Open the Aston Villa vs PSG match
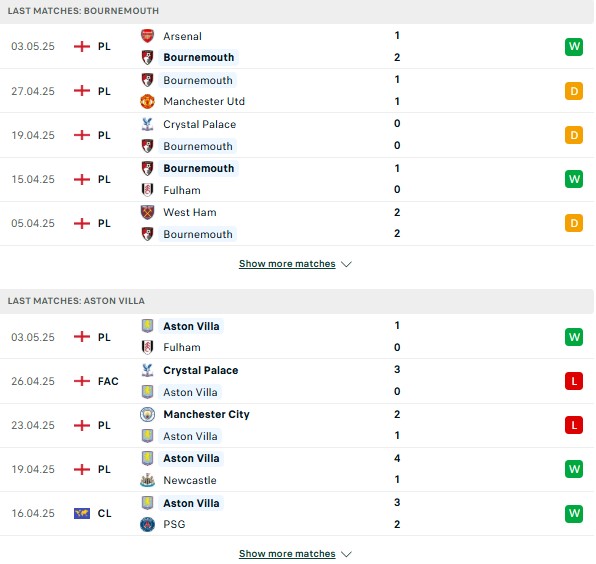The width and height of the screenshot is (596, 564). 296,514
